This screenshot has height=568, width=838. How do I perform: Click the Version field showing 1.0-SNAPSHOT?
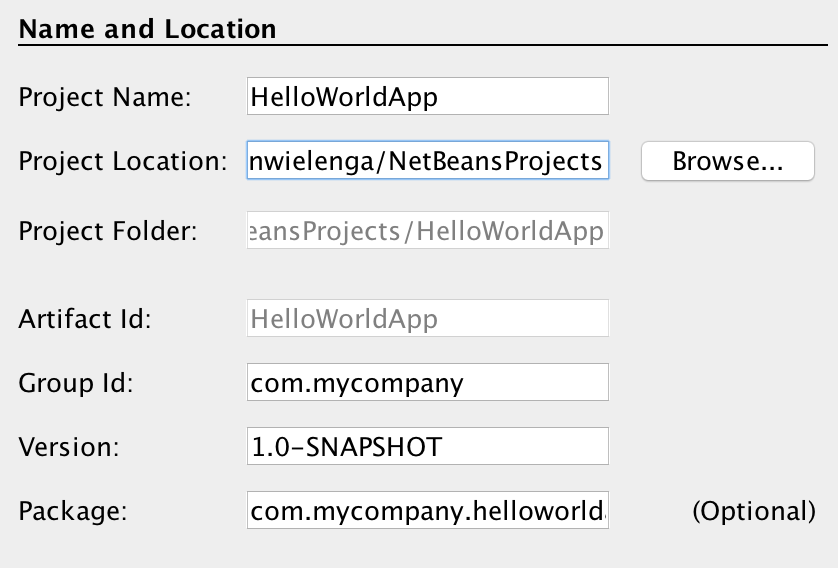427,446
